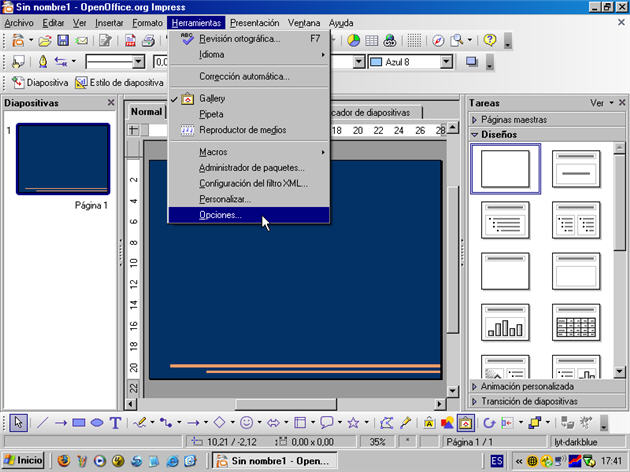Click the Diapositiva button
The width and height of the screenshot is (630, 472).
point(39,82)
